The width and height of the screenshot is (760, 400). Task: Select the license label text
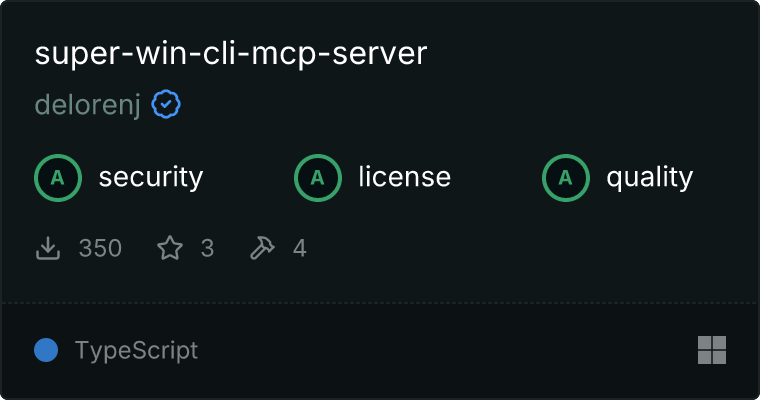(x=405, y=176)
